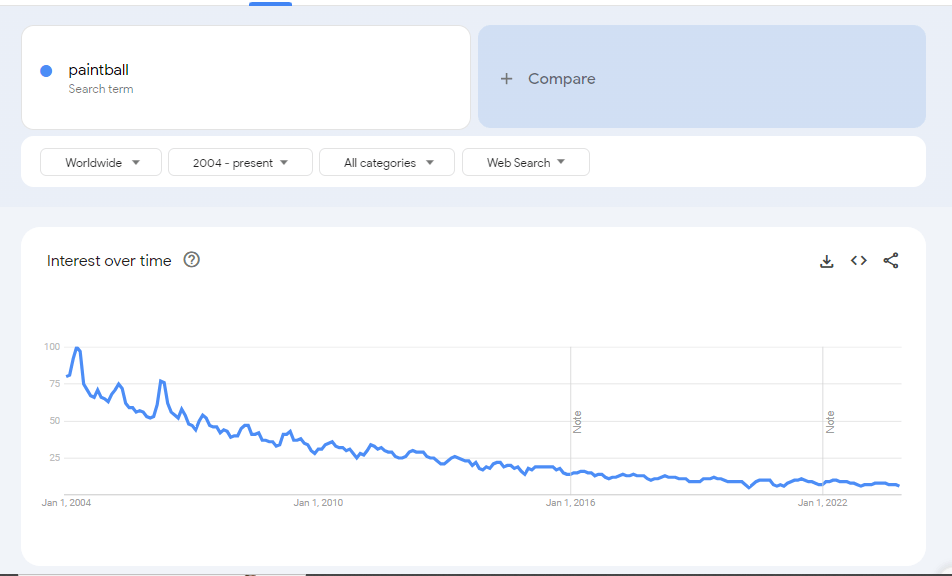
Task: Click the embed code icon in the chart panel
Action: [858, 260]
